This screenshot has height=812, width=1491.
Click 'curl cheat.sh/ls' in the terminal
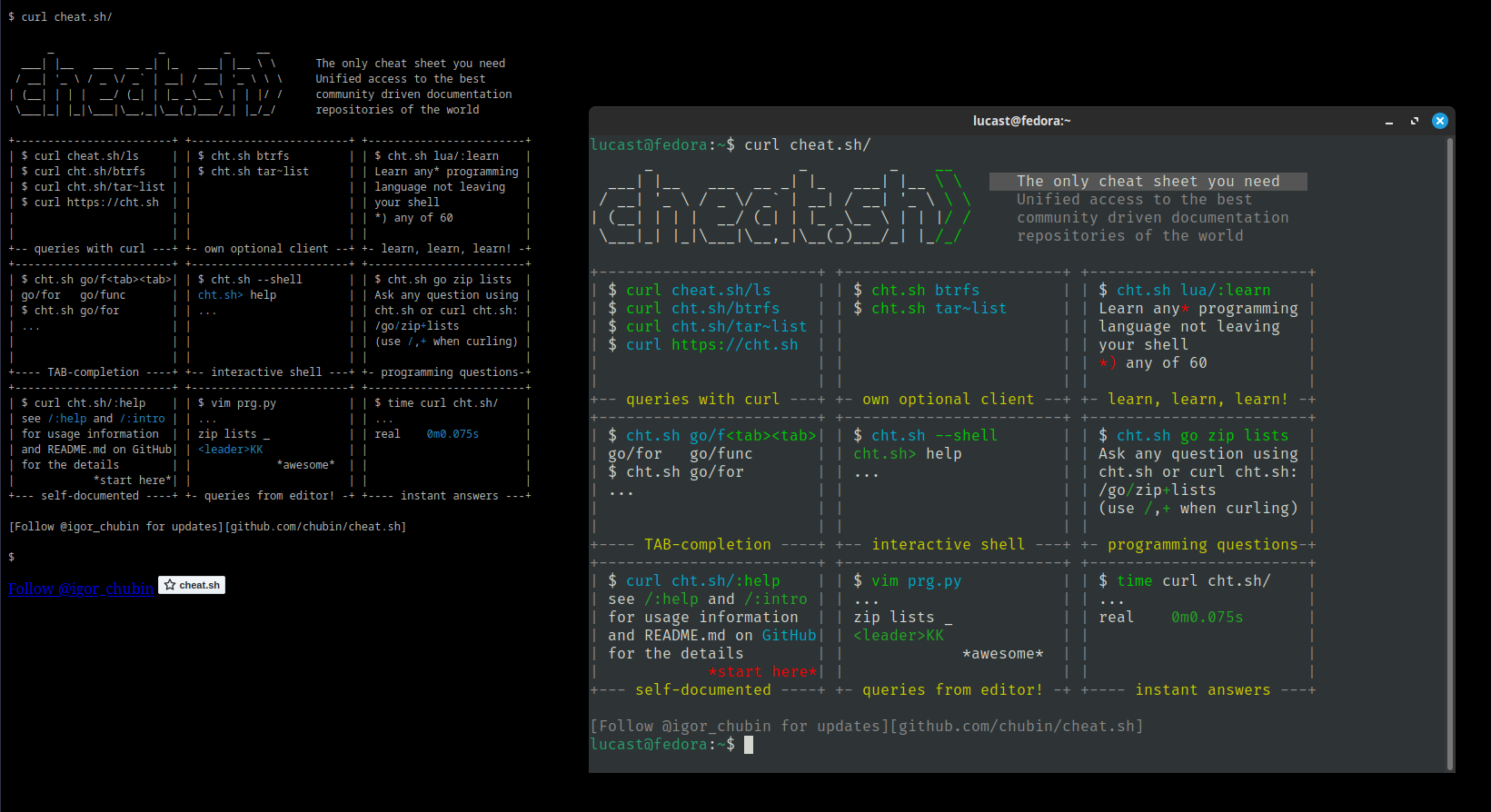698,291
